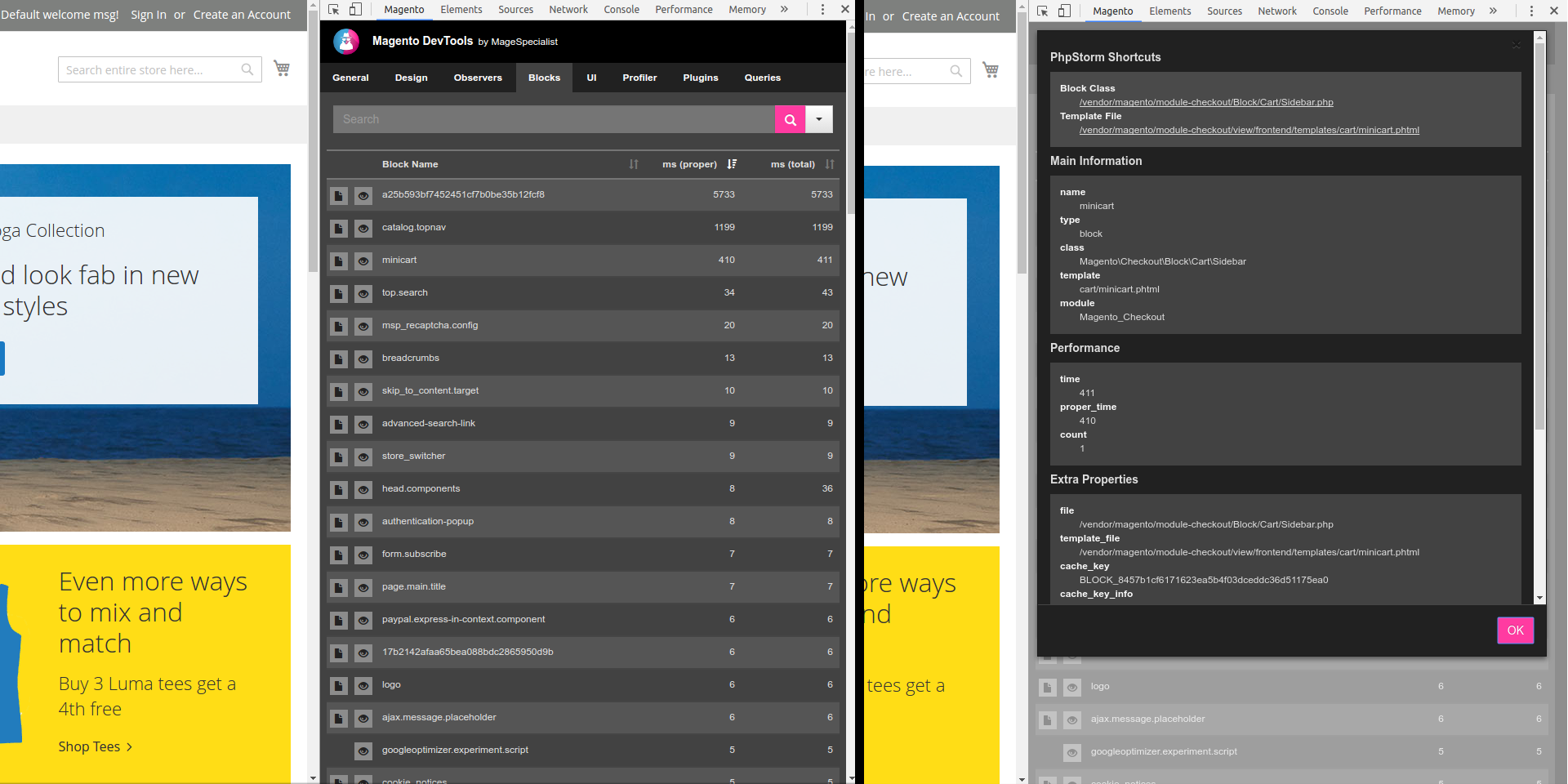Open file icon for ajax.message.placeholder row in middle panel
Image resolution: width=1568 pixels, height=784 pixels.
(339, 718)
